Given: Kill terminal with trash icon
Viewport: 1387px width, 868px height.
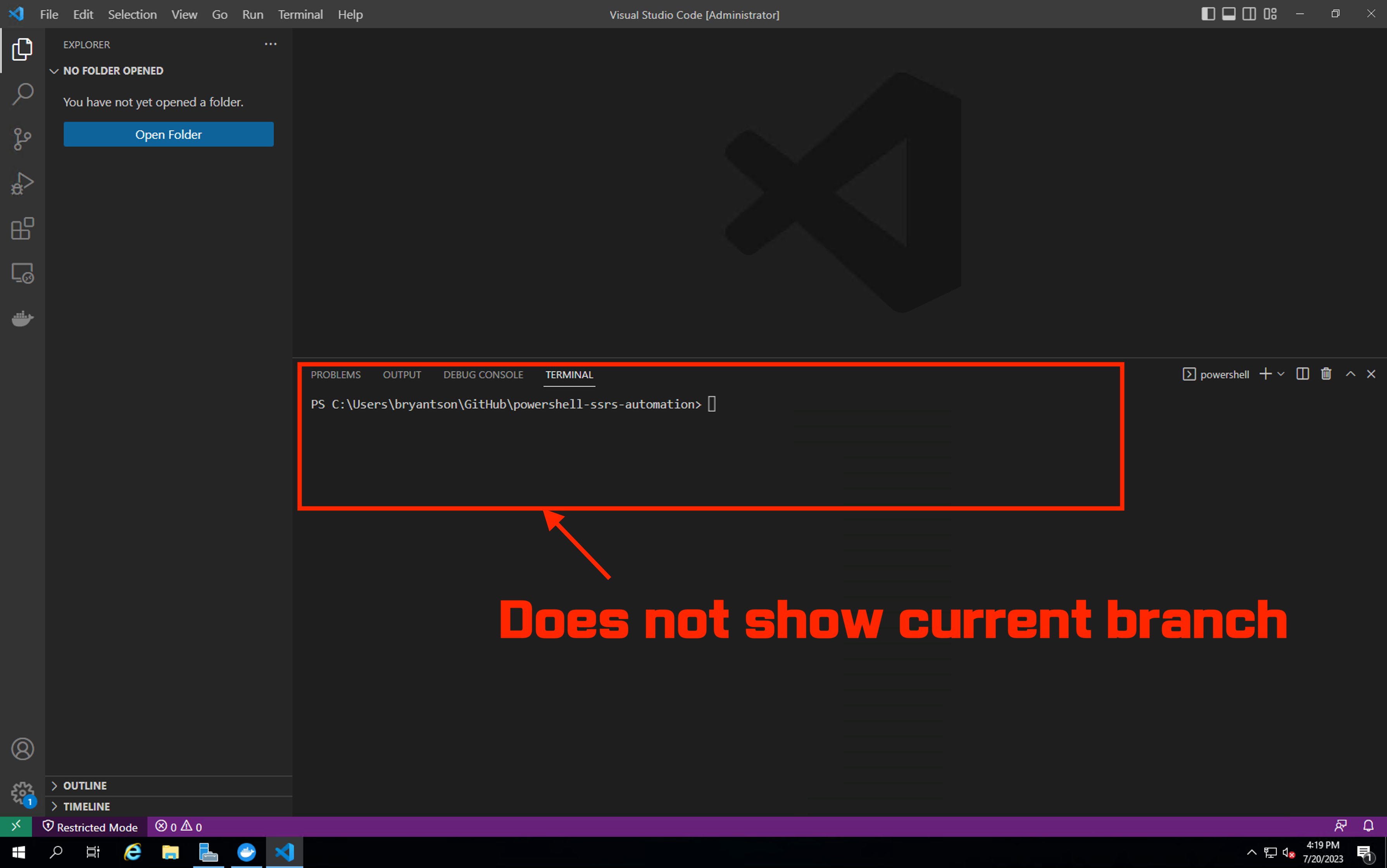Looking at the screenshot, I should pos(1325,374).
